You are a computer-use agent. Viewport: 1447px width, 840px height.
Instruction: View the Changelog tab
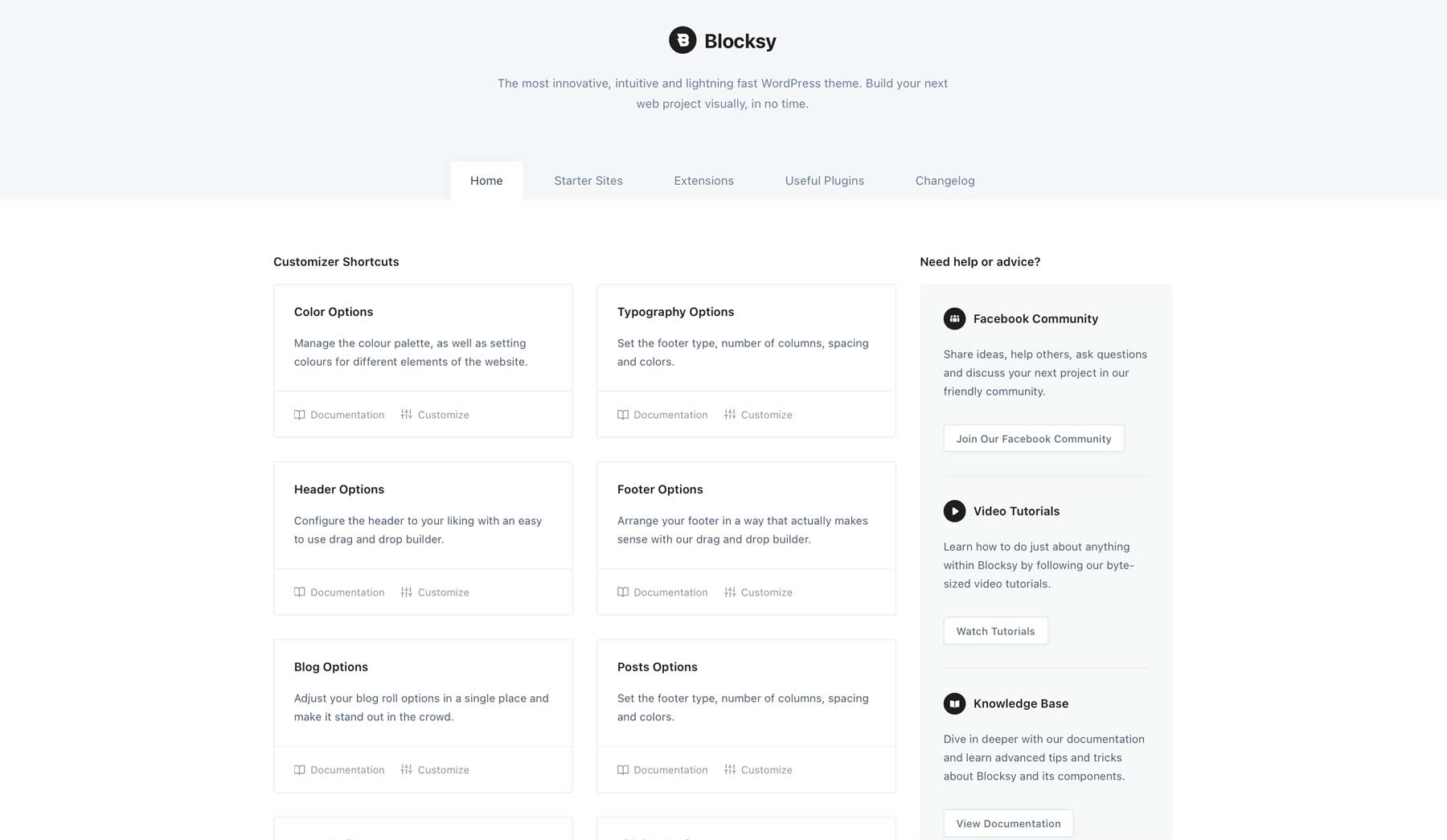[945, 181]
